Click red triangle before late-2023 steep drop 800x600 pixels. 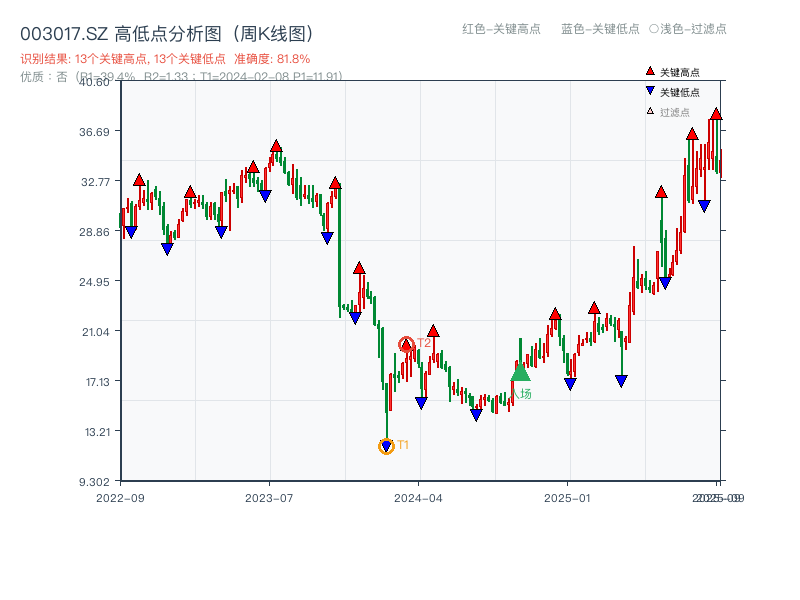coord(335,183)
